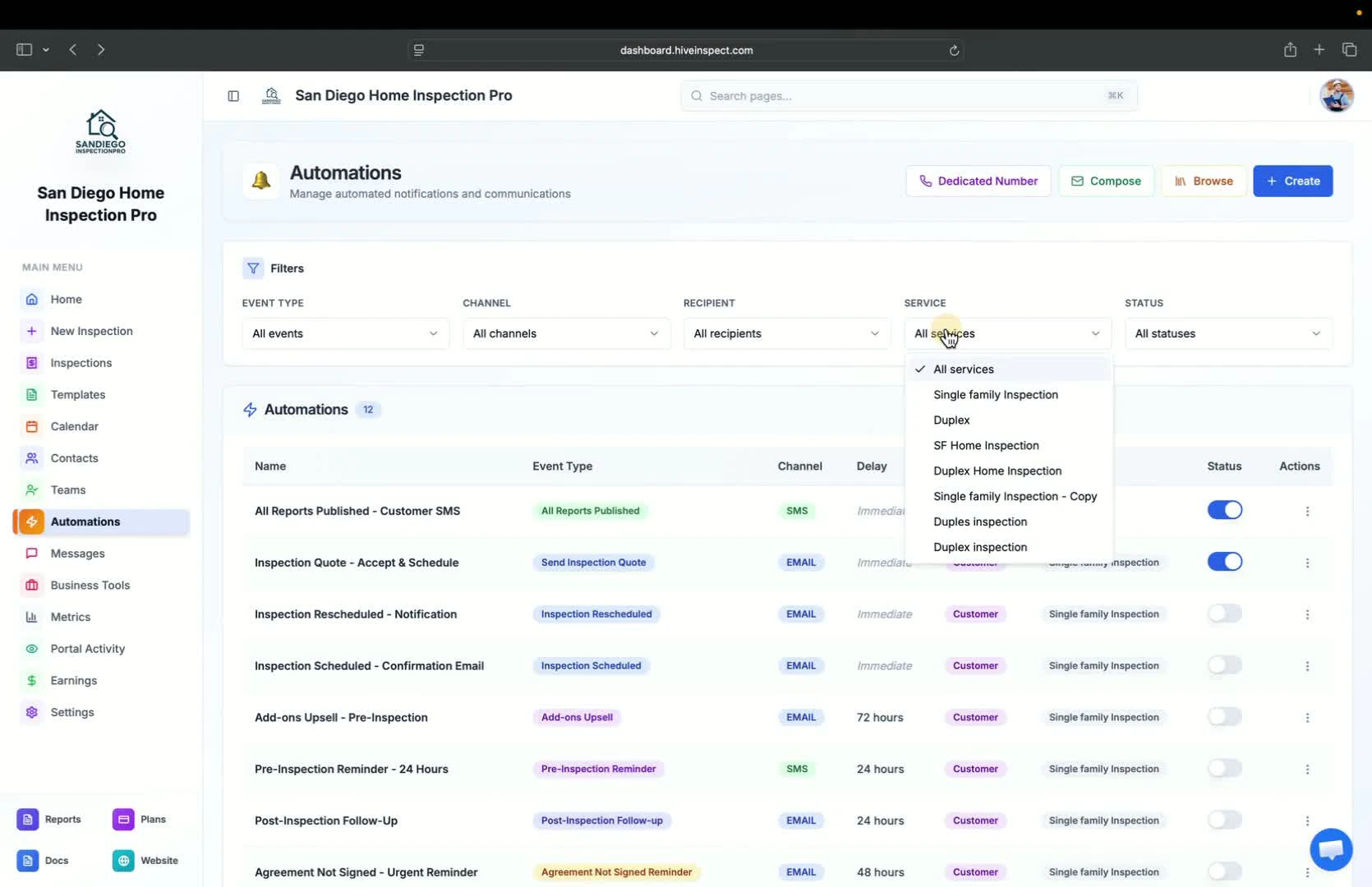Open Business Tools from the sidebar
Viewport: 1372px width, 887px height.
pos(90,585)
